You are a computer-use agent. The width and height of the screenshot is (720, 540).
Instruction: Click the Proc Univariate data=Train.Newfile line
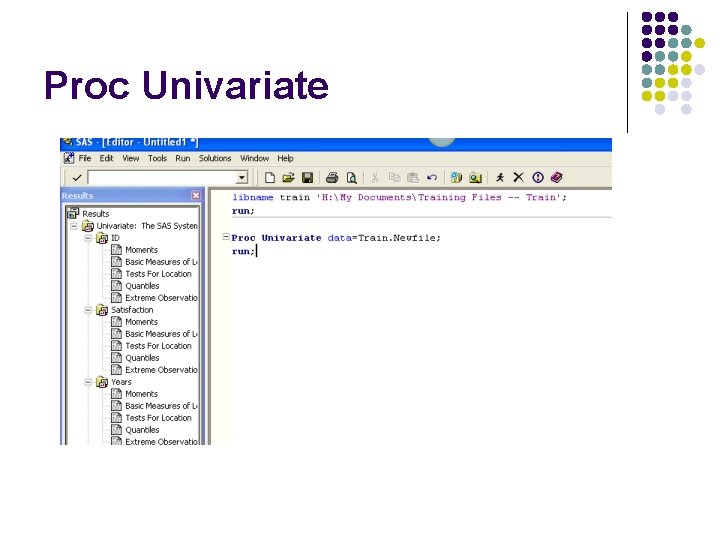click(x=336, y=238)
